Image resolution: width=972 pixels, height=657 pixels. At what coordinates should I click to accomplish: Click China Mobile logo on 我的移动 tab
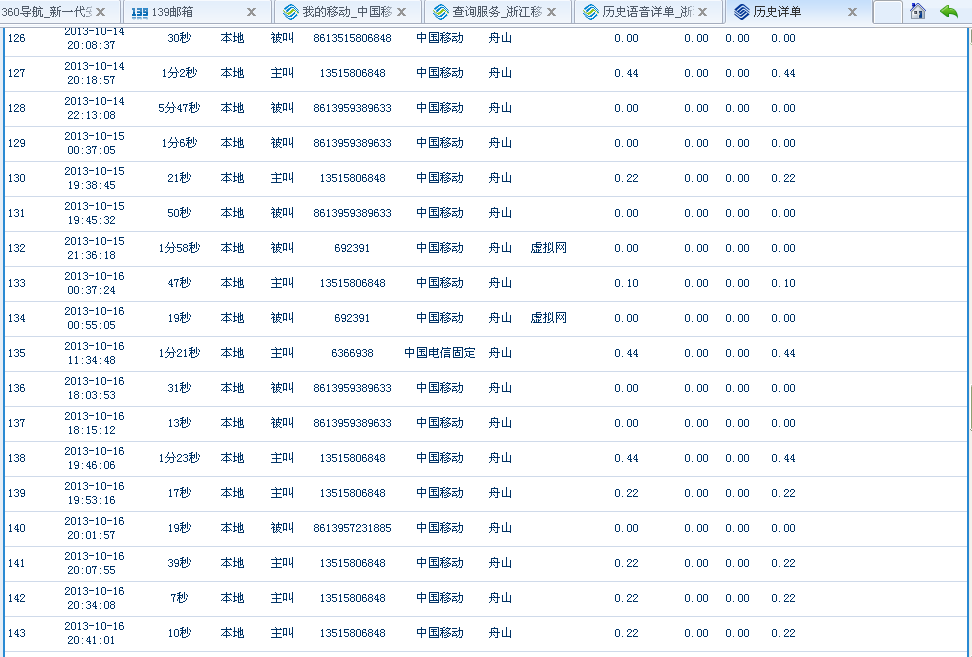tap(290, 12)
